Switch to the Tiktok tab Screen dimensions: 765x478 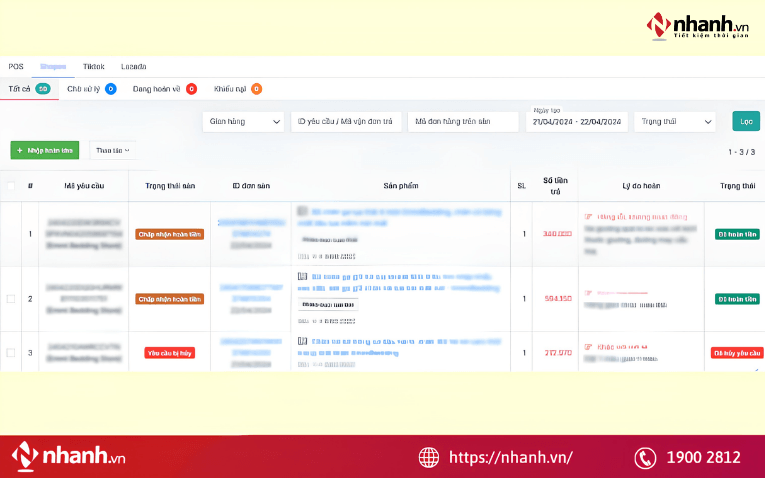94,66
